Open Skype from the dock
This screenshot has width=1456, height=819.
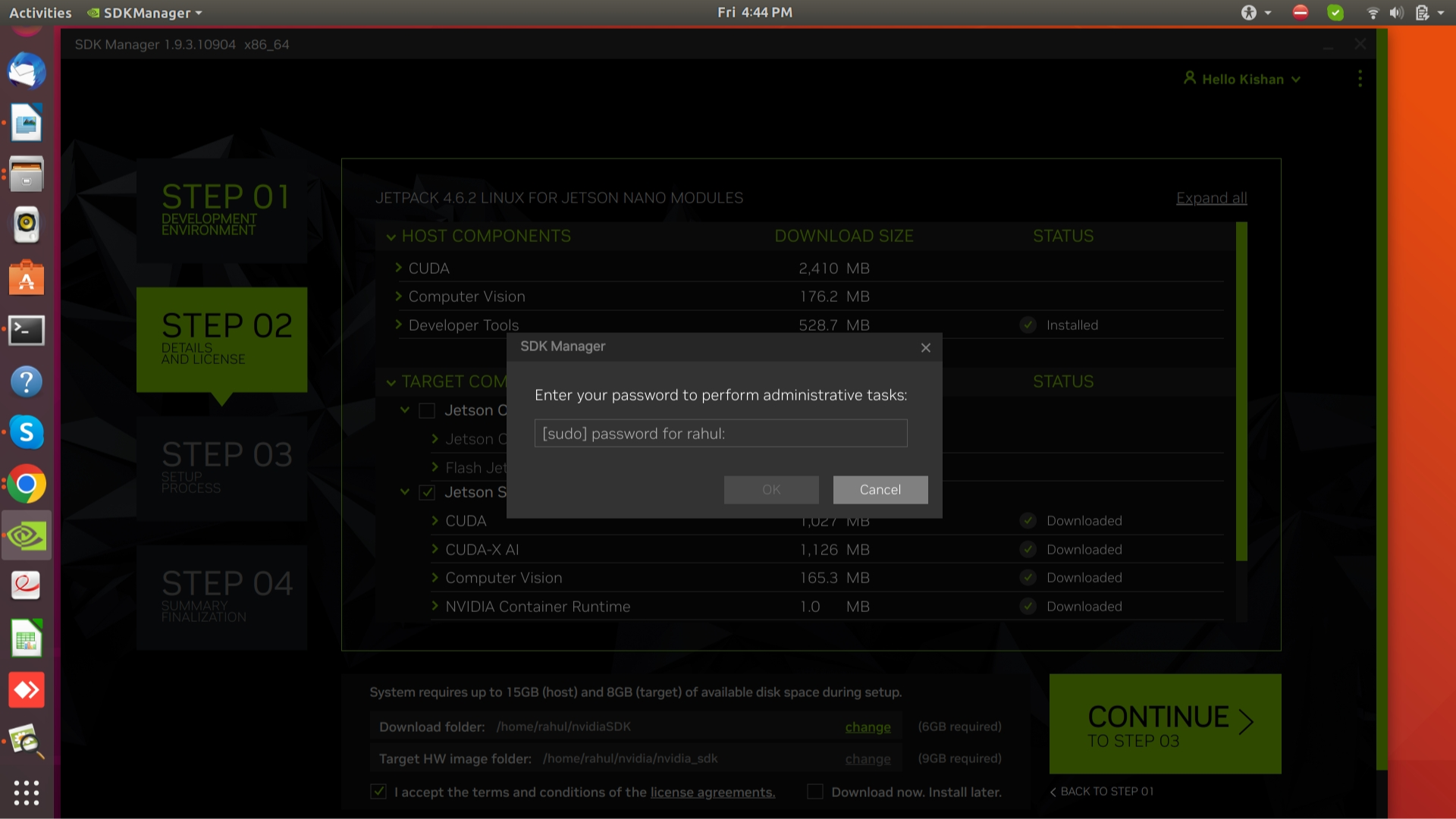click(x=27, y=432)
